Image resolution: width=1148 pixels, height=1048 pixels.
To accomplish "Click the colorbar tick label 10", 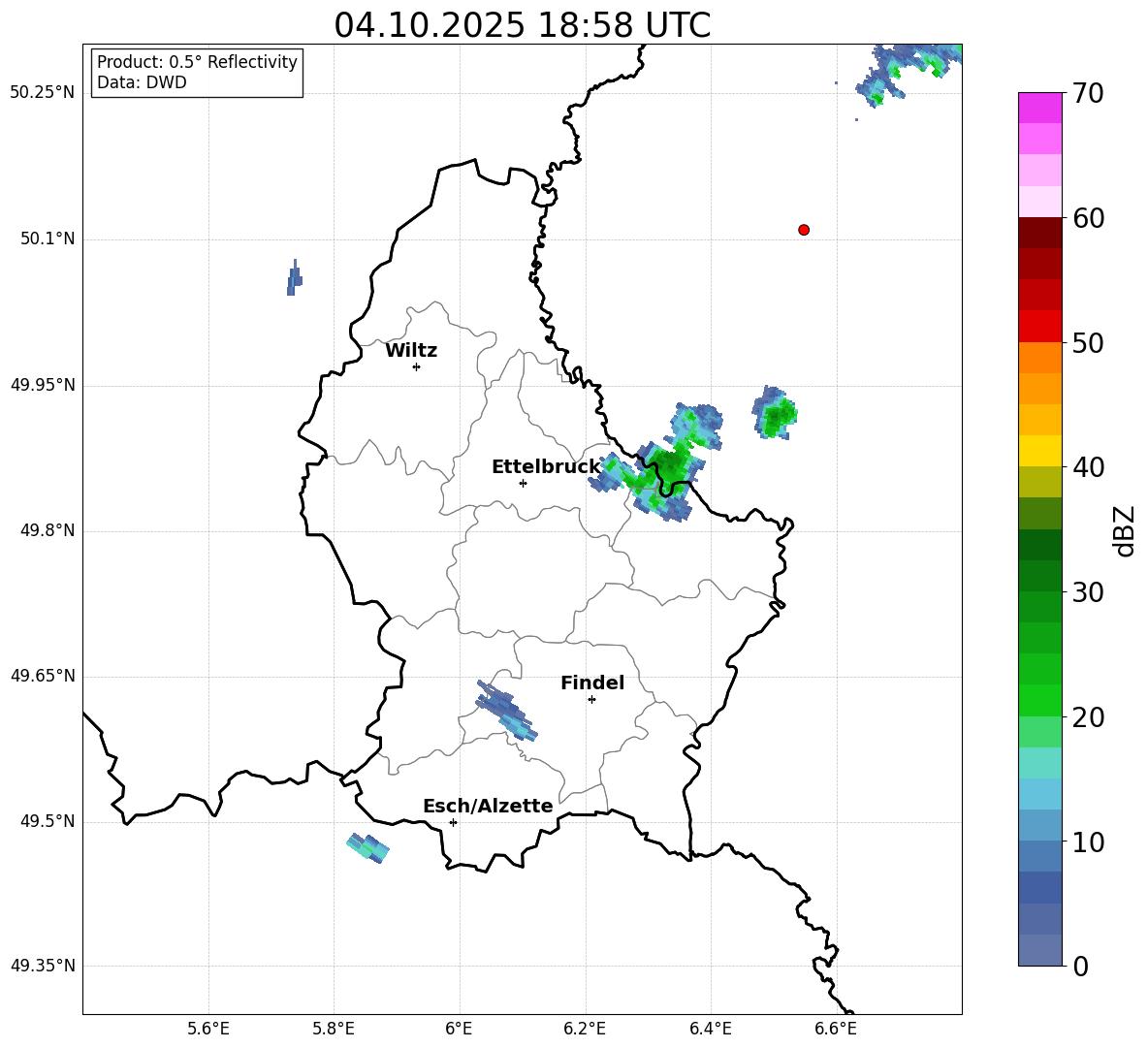I will click(1088, 842).
